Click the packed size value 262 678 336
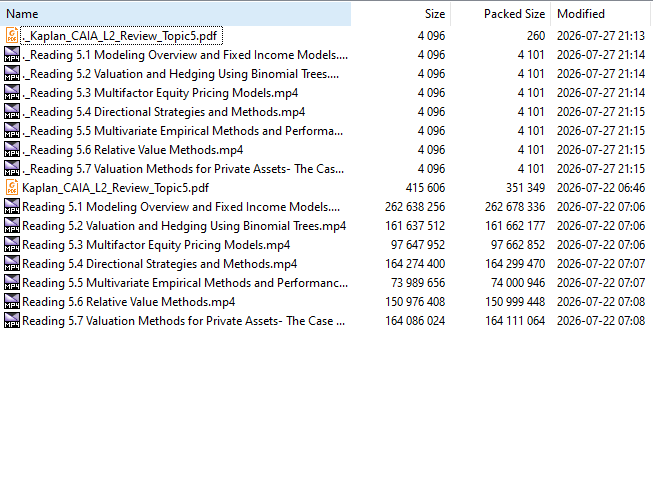Viewport: 653px width, 484px height. coord(515,207)
